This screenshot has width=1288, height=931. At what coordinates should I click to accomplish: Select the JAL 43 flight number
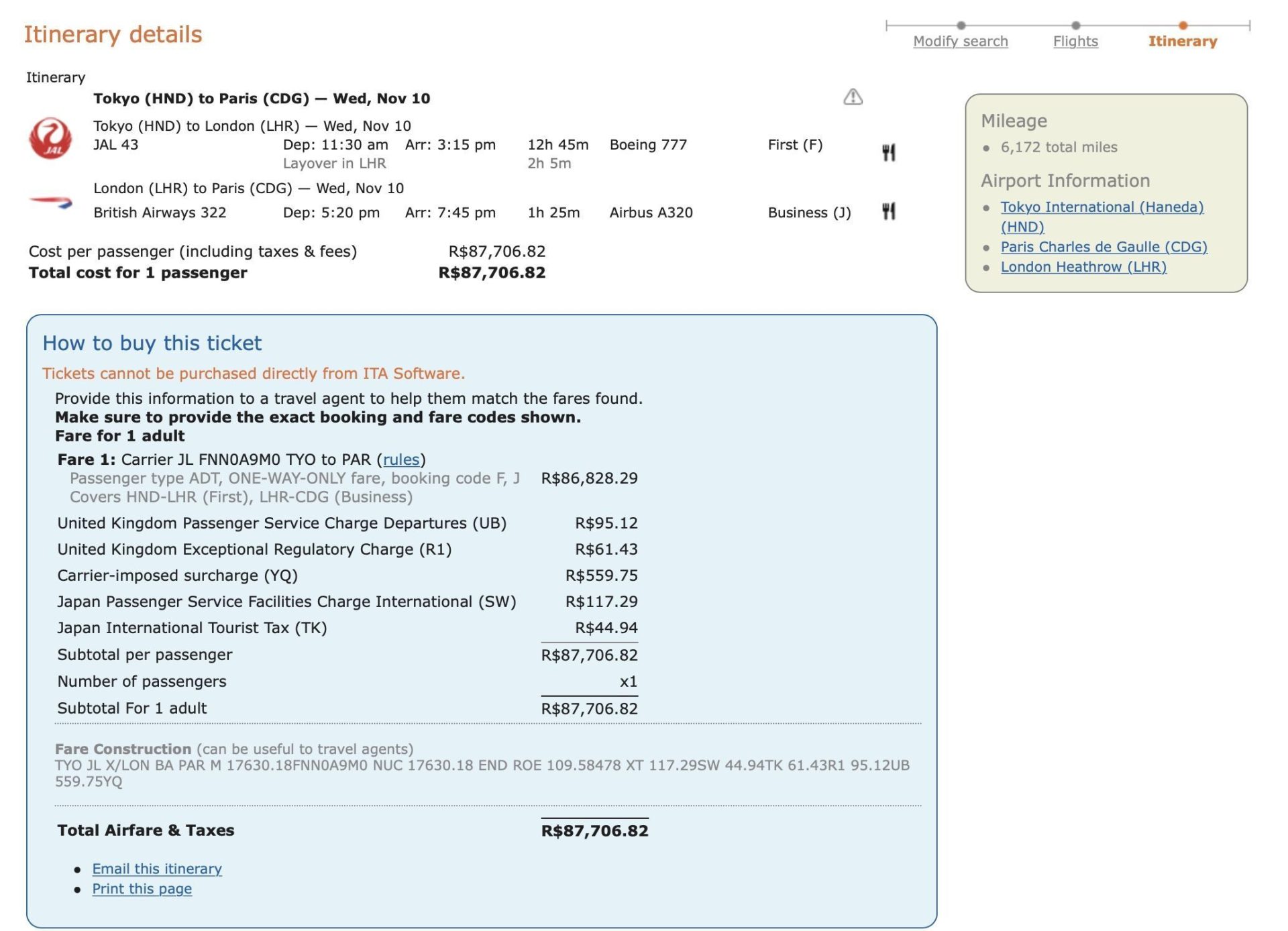coord(115,145)
